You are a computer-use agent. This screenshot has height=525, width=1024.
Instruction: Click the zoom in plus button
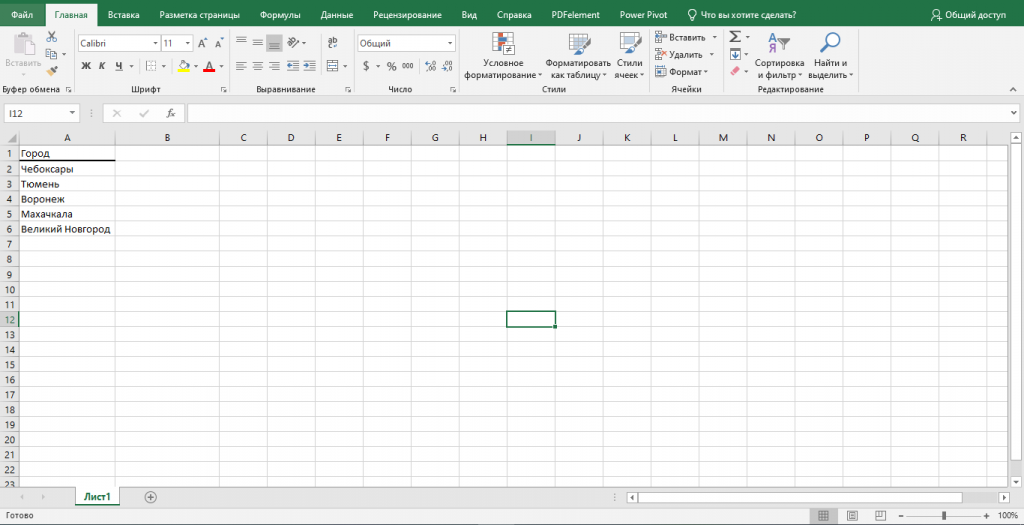pos(985,515)
